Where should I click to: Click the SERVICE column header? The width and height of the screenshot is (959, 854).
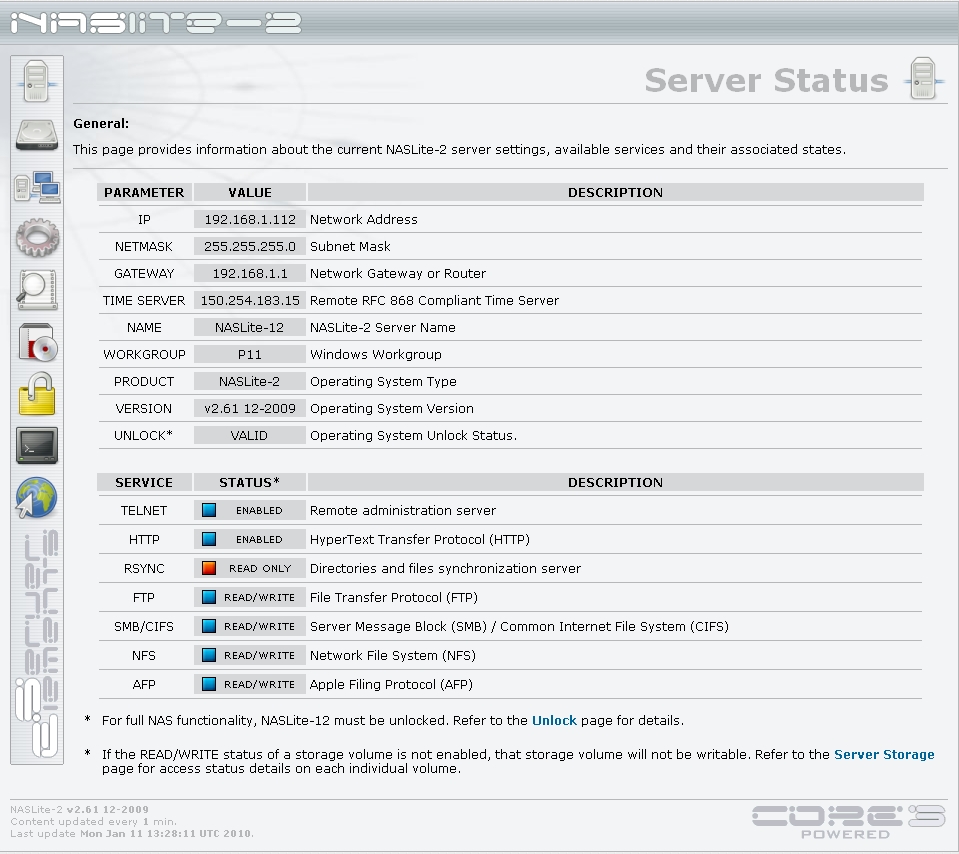click(144, 482)
